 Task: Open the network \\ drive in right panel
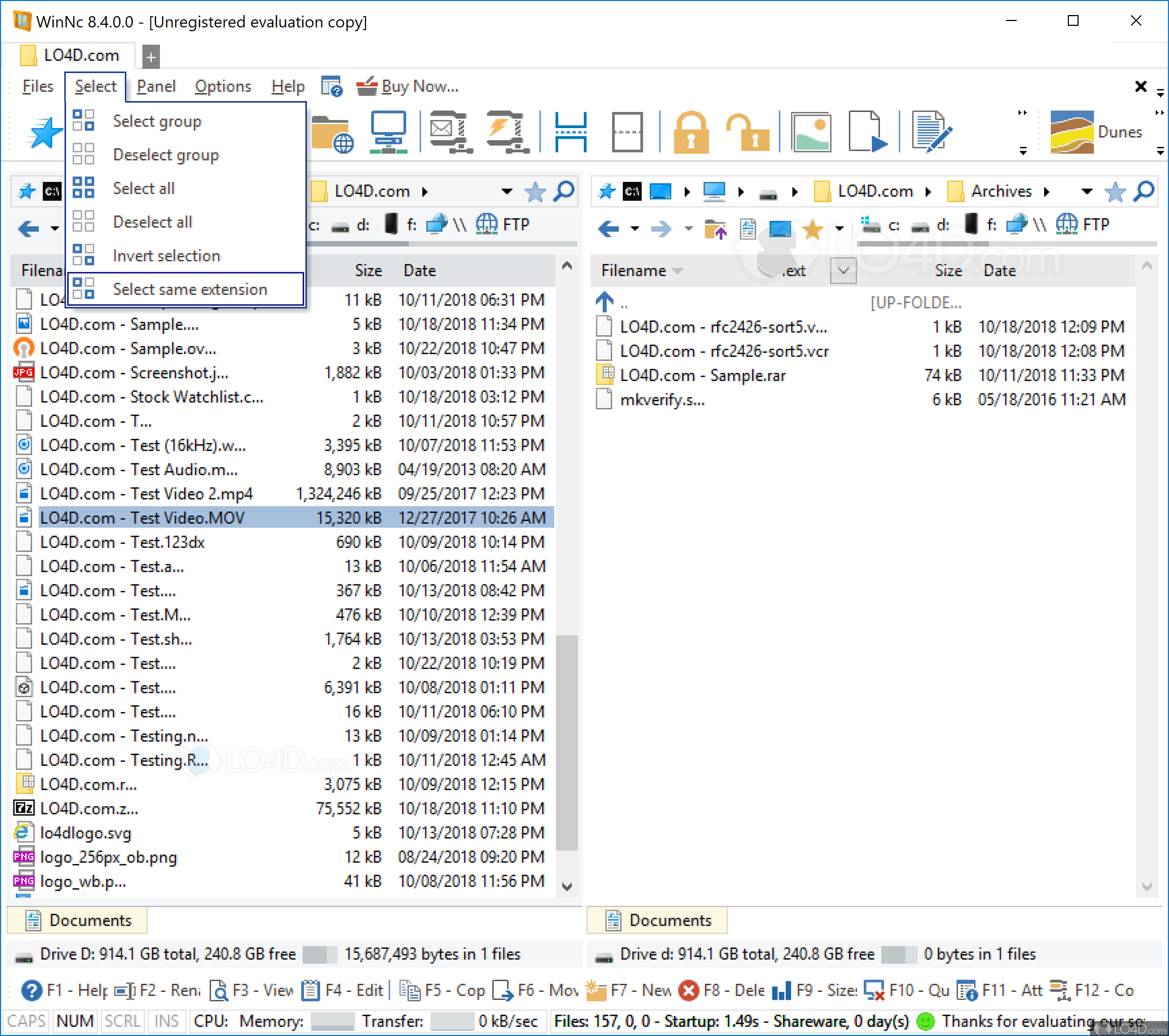click(x=1025, y=224)
